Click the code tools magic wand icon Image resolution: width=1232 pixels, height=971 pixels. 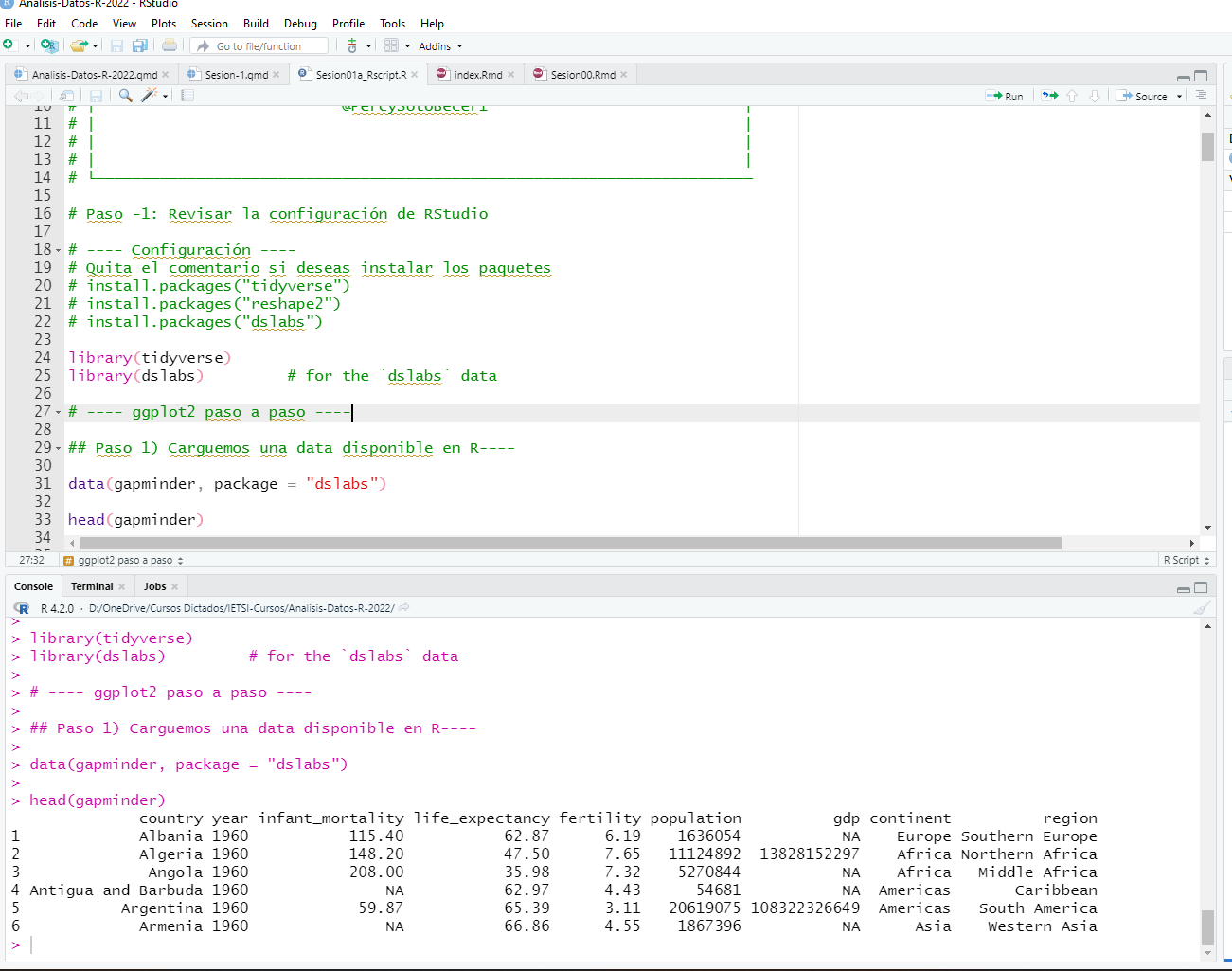tap(149, 96)
